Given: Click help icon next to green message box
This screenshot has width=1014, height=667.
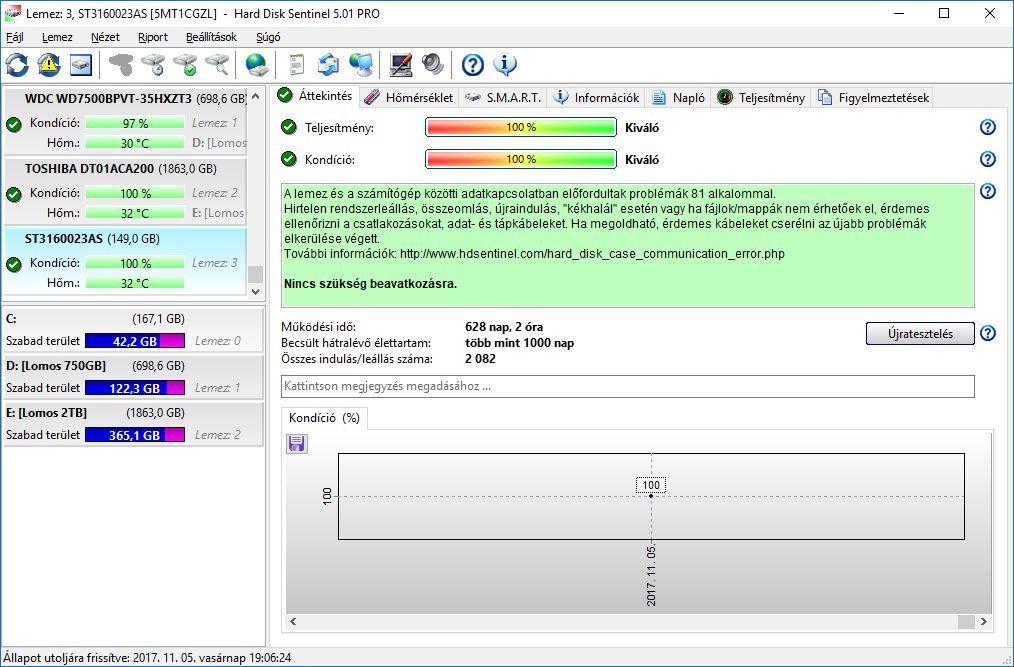Looking at the screenshot, I should point(987,191).
